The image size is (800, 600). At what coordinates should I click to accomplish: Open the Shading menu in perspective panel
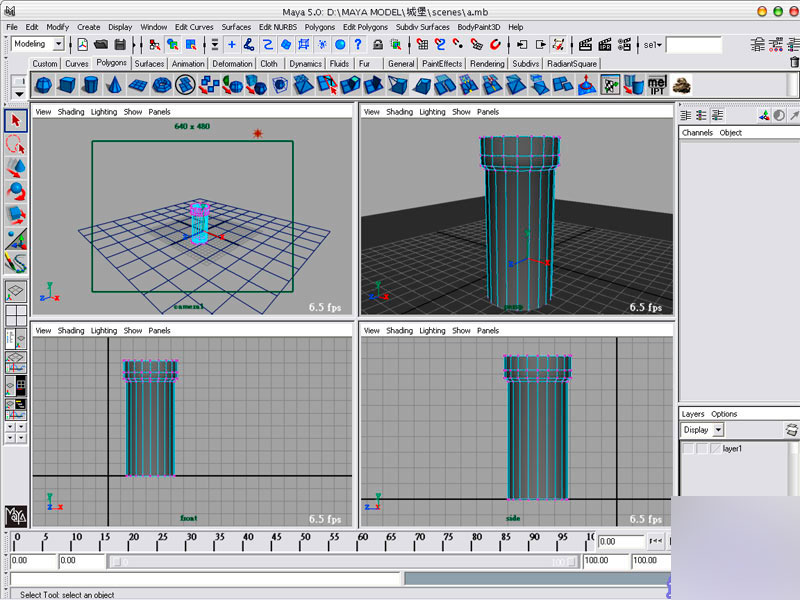point(399,112)
